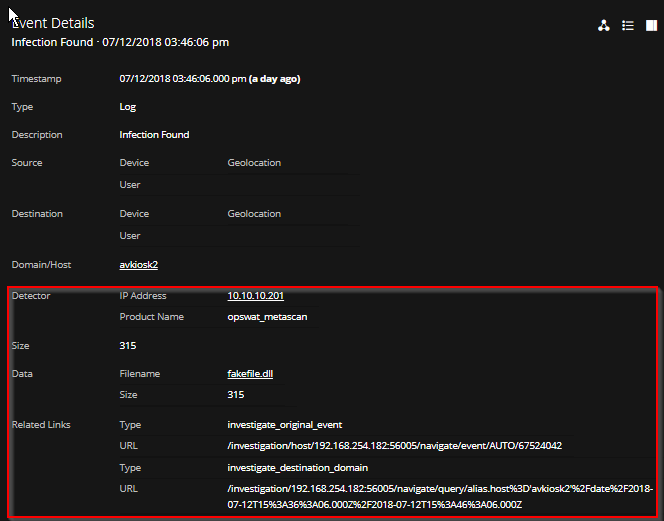Viewport: 664px width, 521px height.
Task: Click the User field under Source
Action: coord(130,185)
